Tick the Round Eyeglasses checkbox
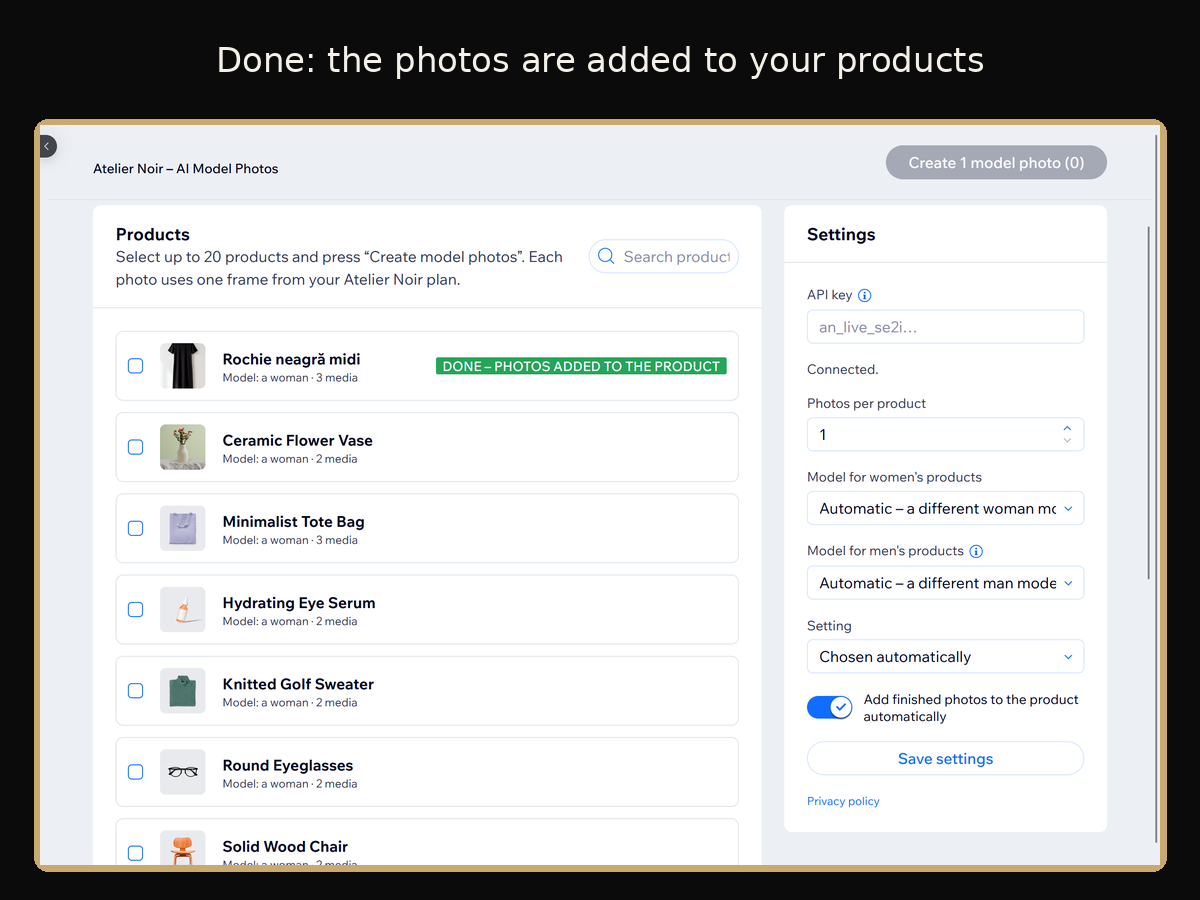Image resolution: width=1200 pixels, height=900 pixels. click(x=136, y=772)
